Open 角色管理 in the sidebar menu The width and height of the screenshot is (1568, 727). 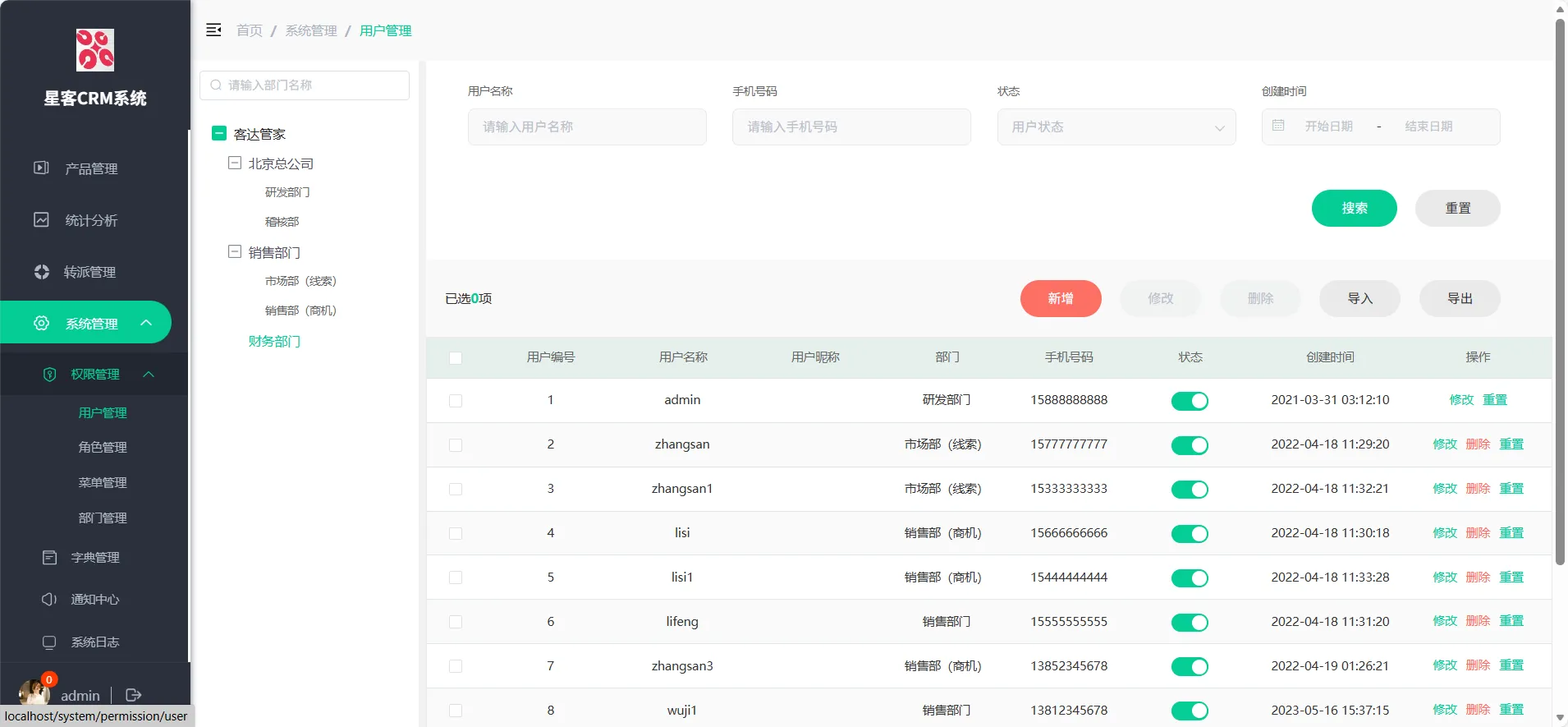point(103,448)
